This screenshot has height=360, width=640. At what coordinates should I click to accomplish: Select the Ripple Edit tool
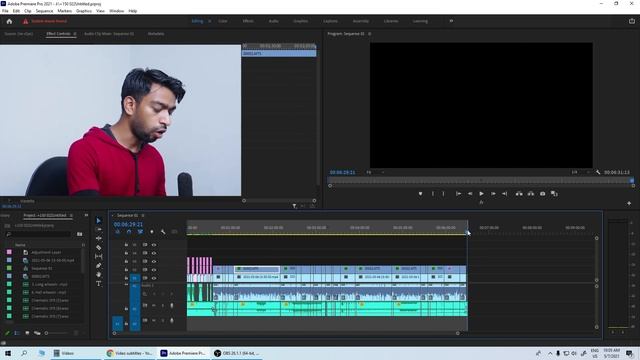click(x=98, y=238)
